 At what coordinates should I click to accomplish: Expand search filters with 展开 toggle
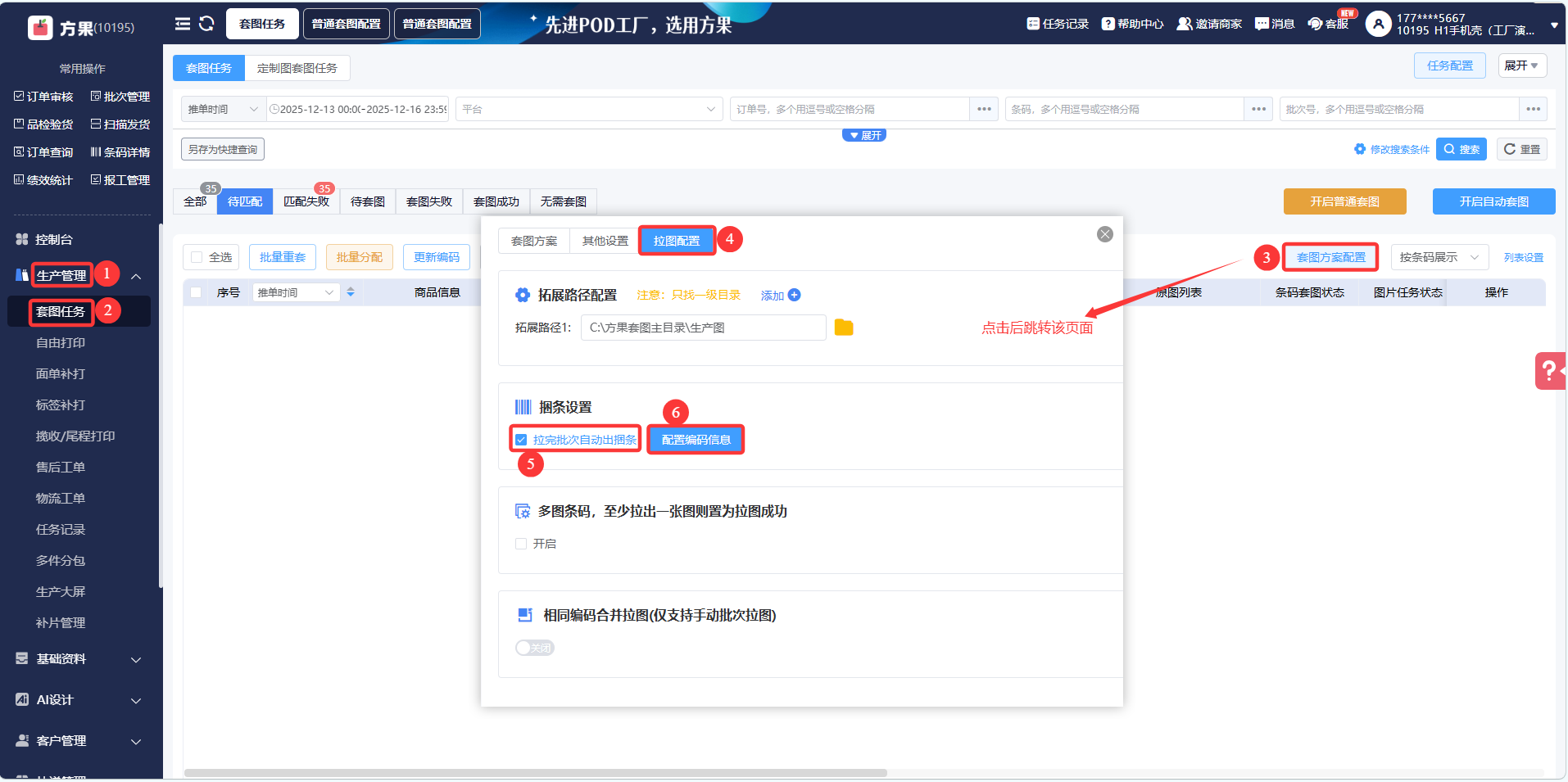pos(864,135)
